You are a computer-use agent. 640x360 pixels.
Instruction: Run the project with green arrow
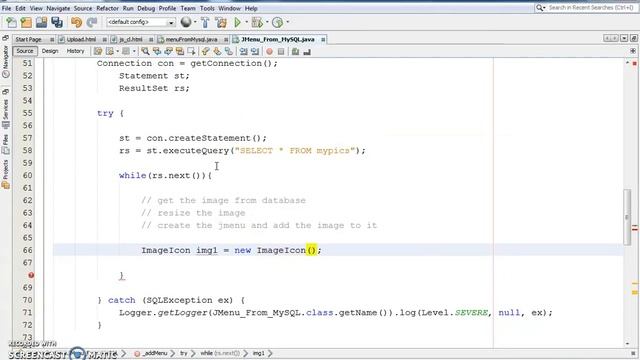[x=237, y=22]
